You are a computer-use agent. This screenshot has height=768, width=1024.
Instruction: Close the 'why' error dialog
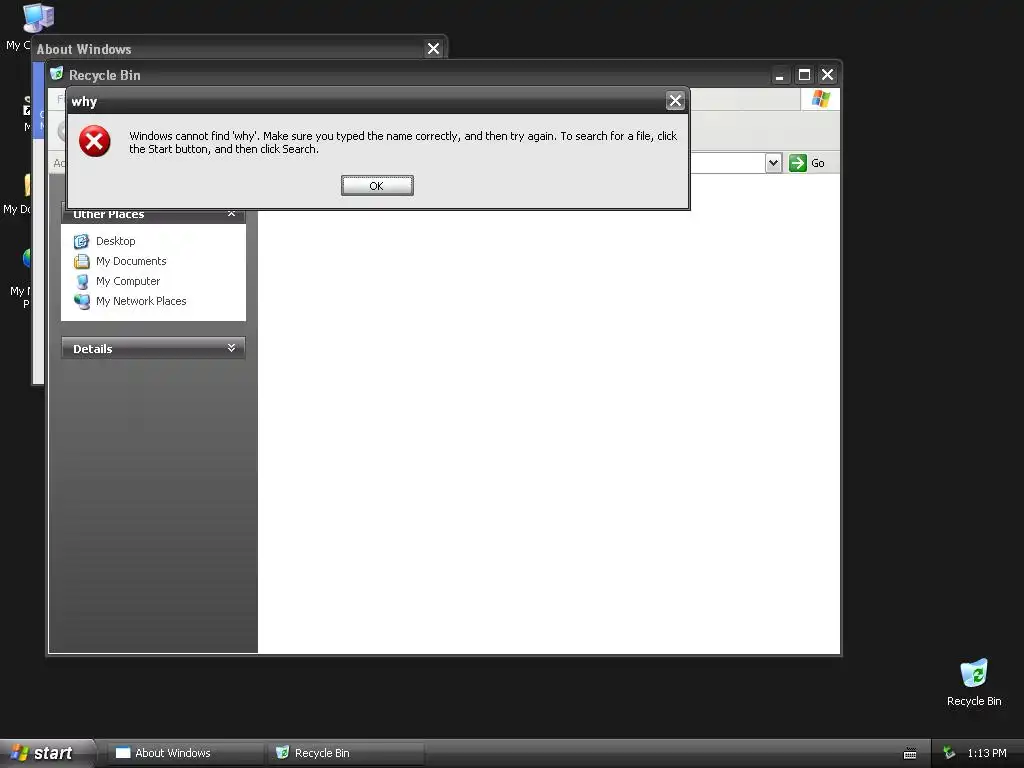click(675, 101)
